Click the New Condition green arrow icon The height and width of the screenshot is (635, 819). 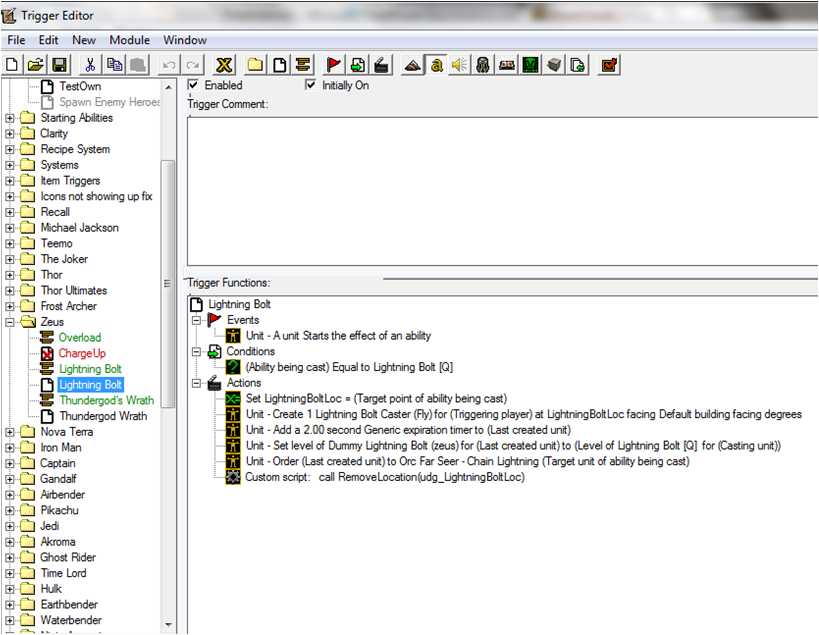tap(357, 65)
